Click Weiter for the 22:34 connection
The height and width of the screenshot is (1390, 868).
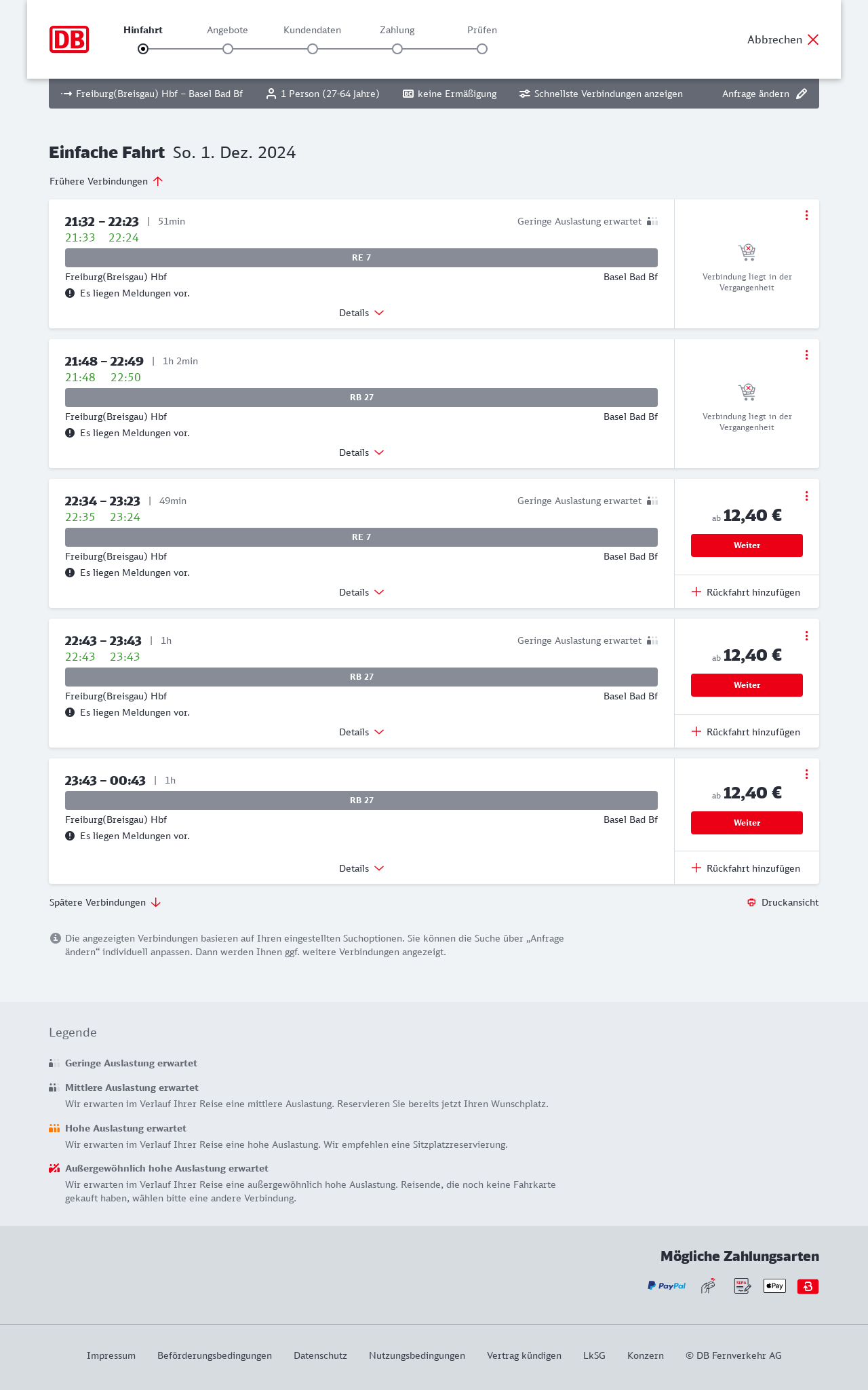coord(747,545)
